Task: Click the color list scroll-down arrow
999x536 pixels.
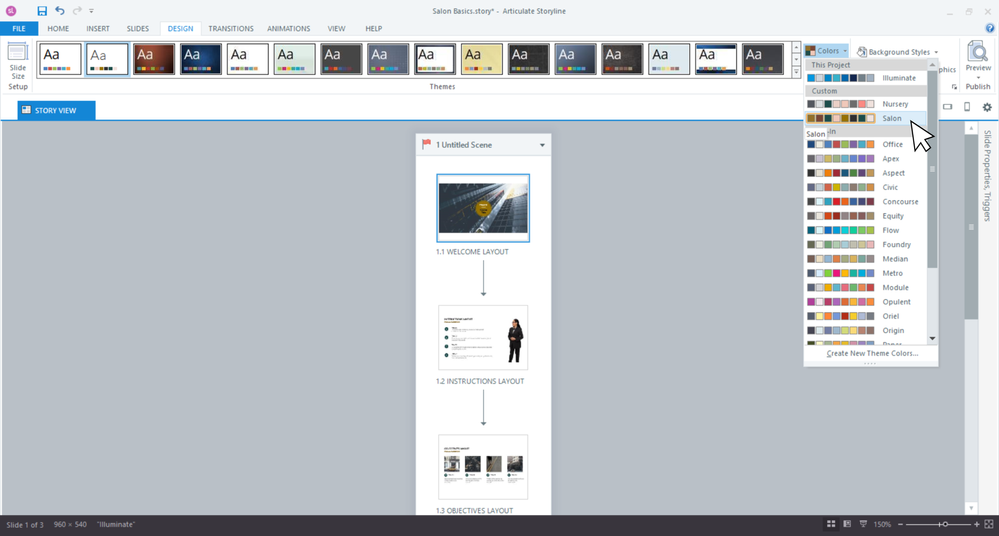Action: coord(932,338)
